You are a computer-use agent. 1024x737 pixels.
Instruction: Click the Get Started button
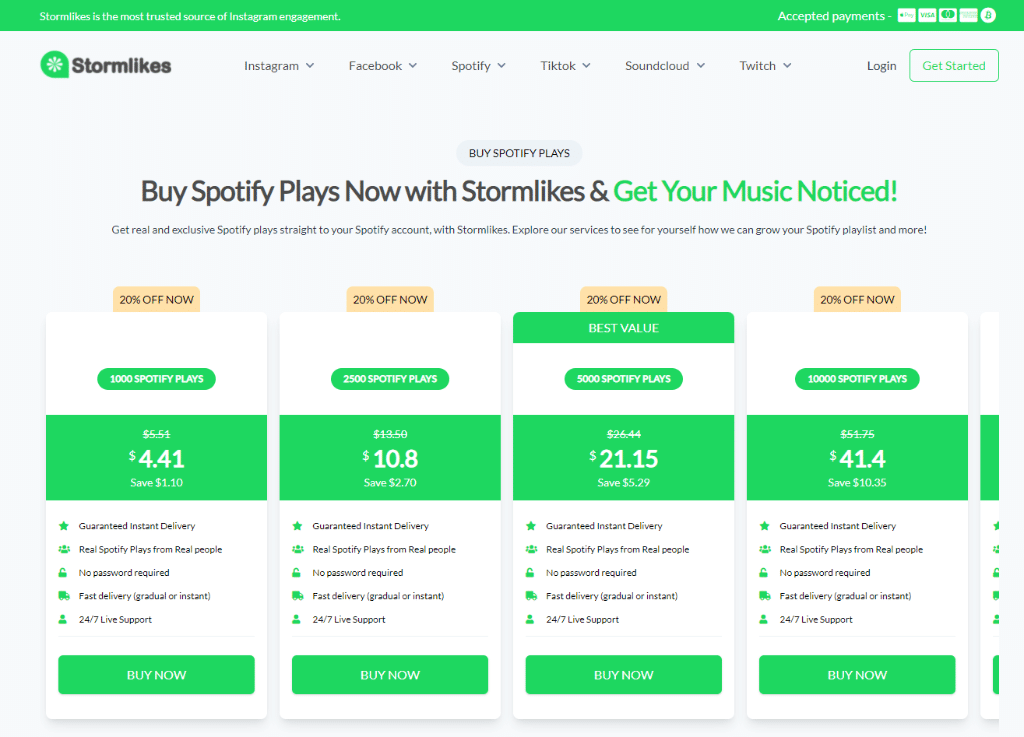click(953, 65)
